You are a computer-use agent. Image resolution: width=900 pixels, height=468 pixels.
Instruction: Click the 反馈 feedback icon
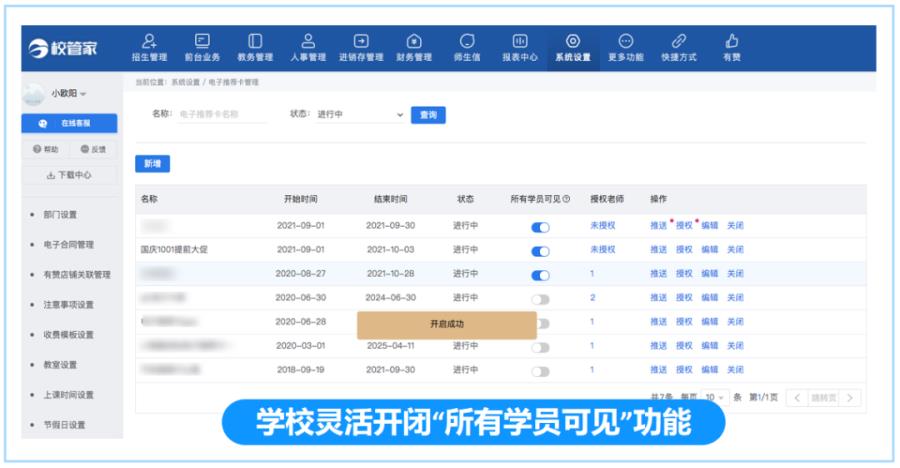coord(84,149)
